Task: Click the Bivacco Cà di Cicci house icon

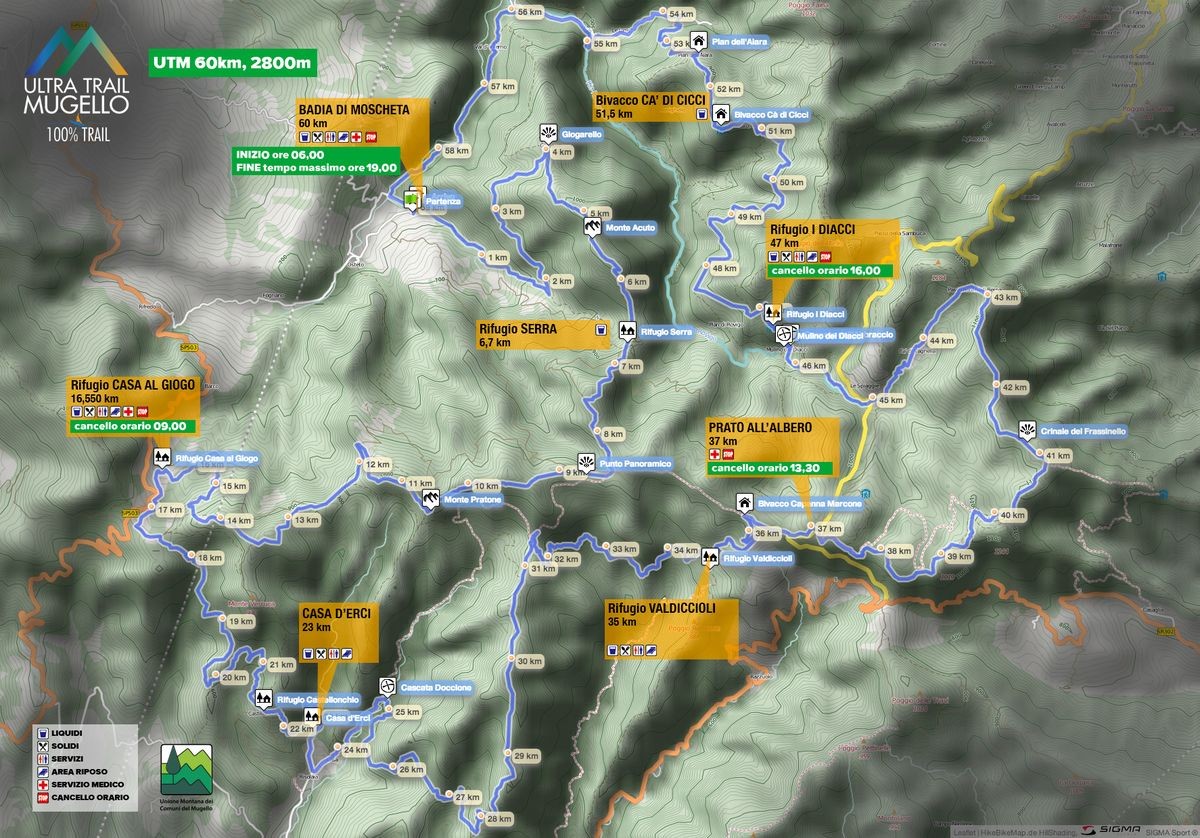Action: [x=721, y=115]
